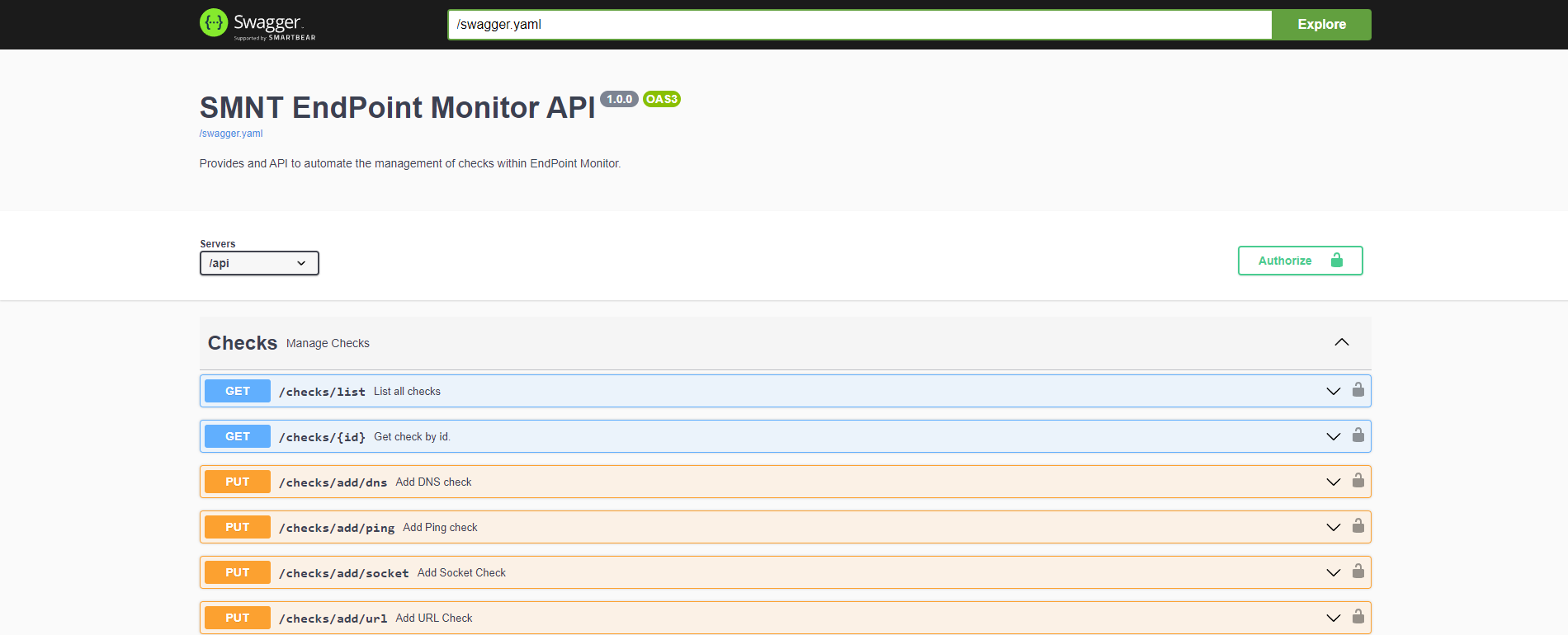Screen dimensions: 1568x635
Task: Click the PUT badge for /checks/add/url
Action: click(x=238, y=618)
